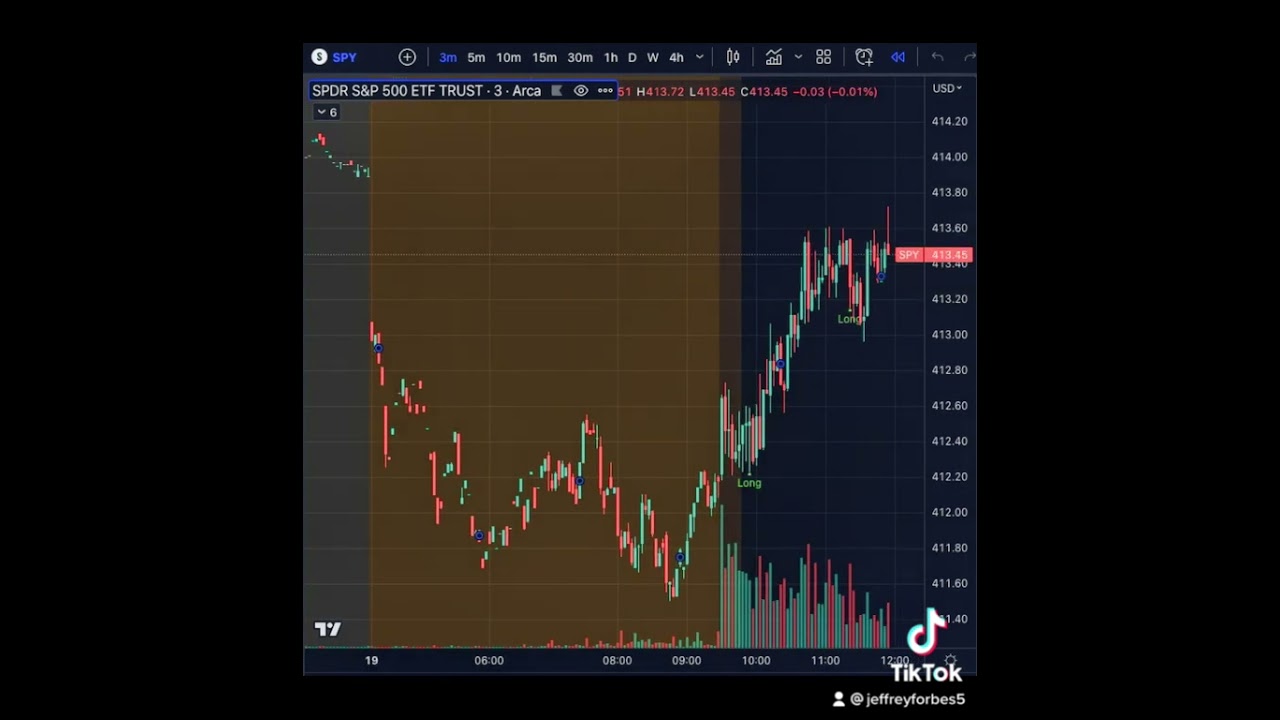The image size is (1280, 720).
Task: Switch to the 10m timeframe
Action: [508, 57]
